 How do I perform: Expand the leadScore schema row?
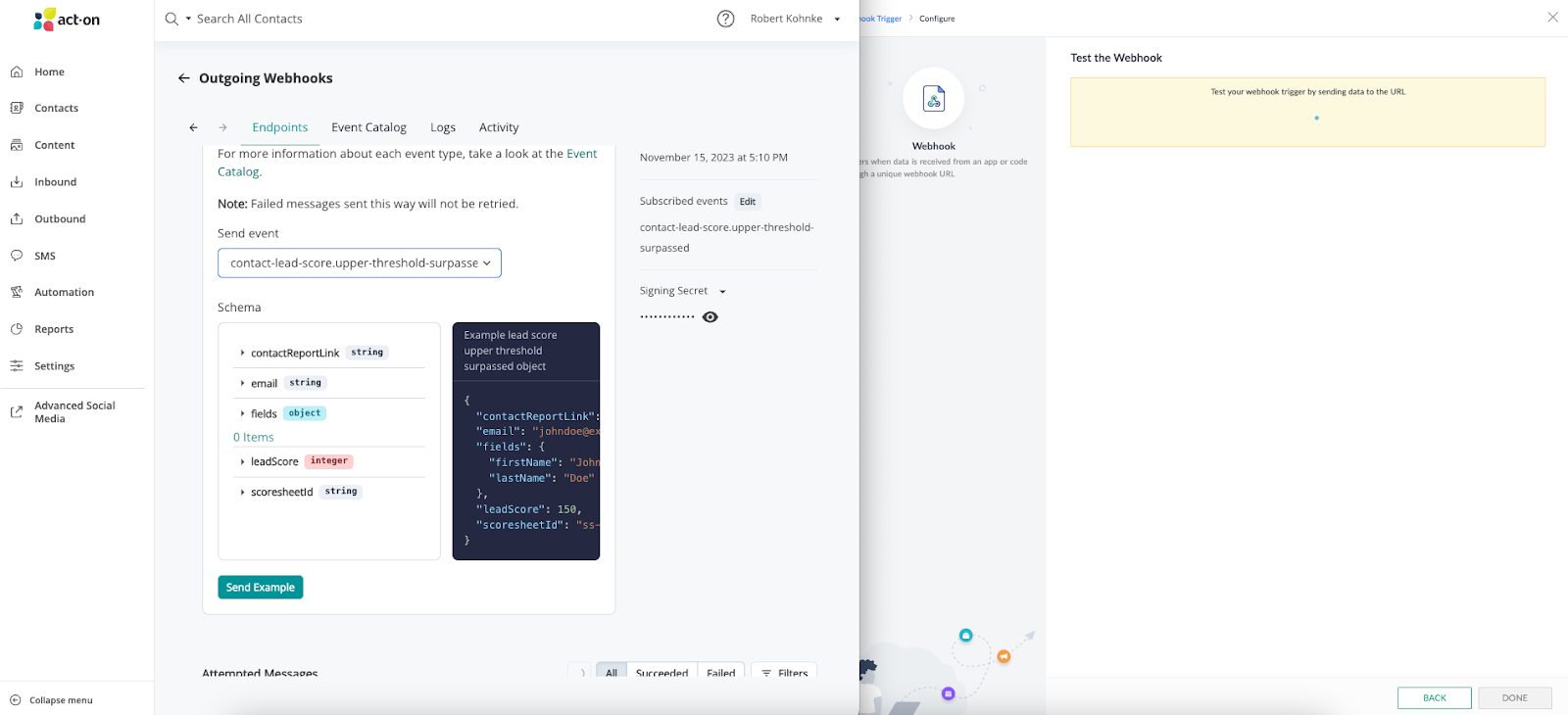(242, 461)
